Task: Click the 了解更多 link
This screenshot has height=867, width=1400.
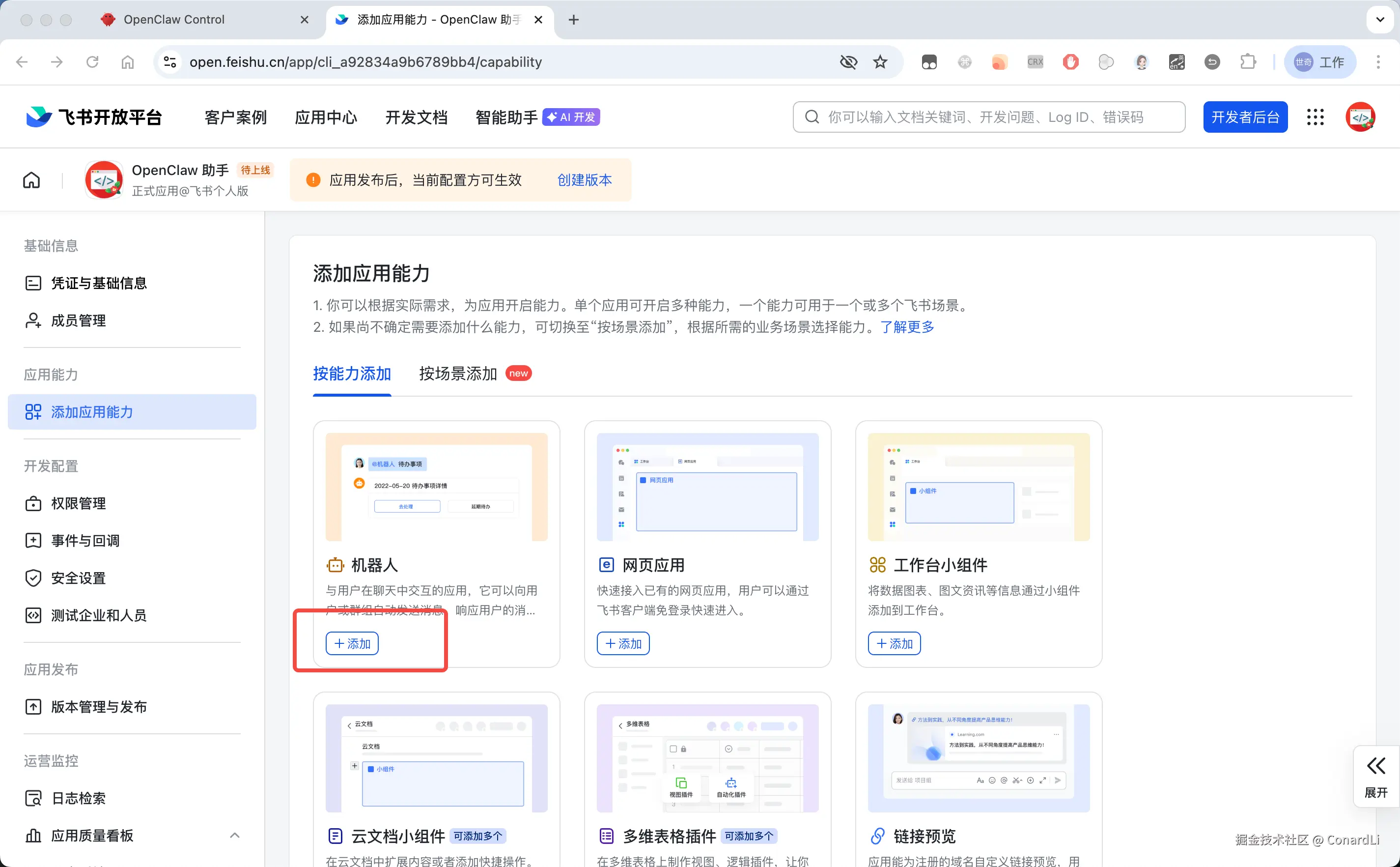Action: [x=907, y=327]
